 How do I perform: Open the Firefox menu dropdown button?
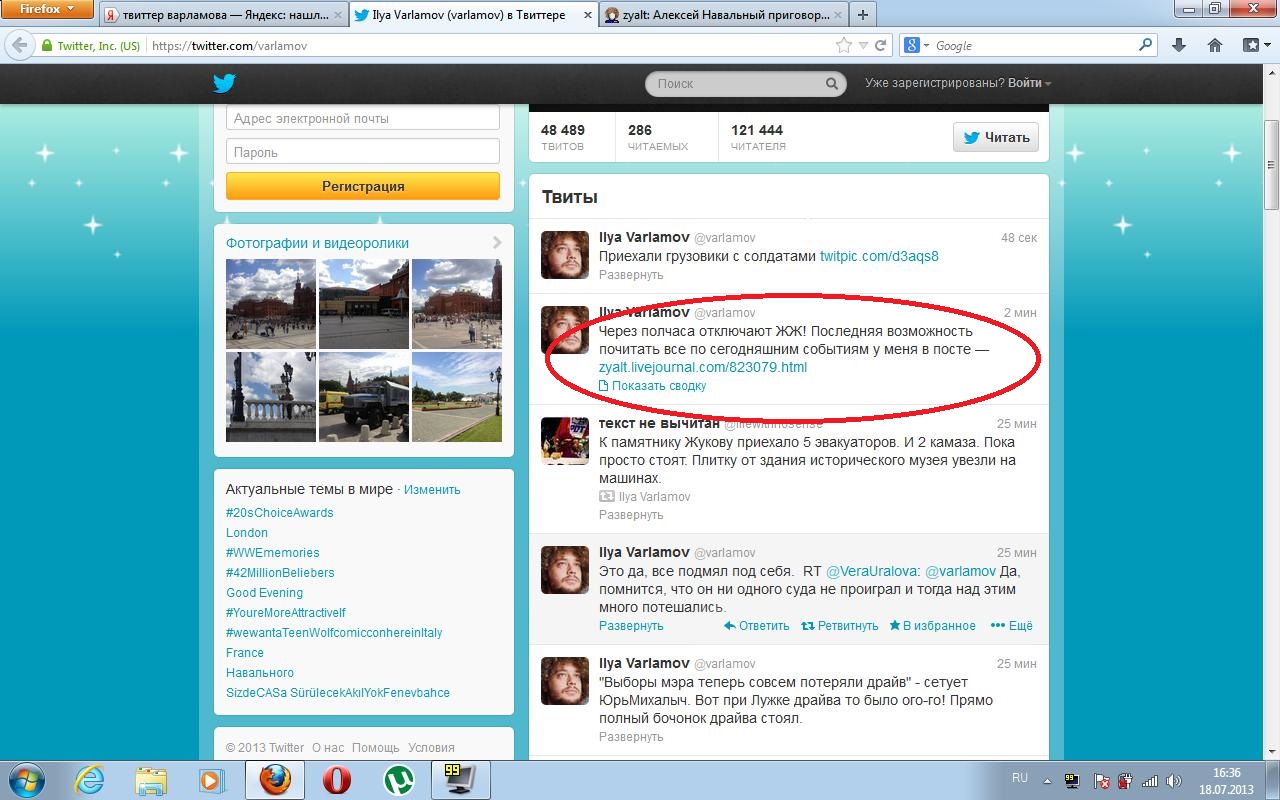47,10
